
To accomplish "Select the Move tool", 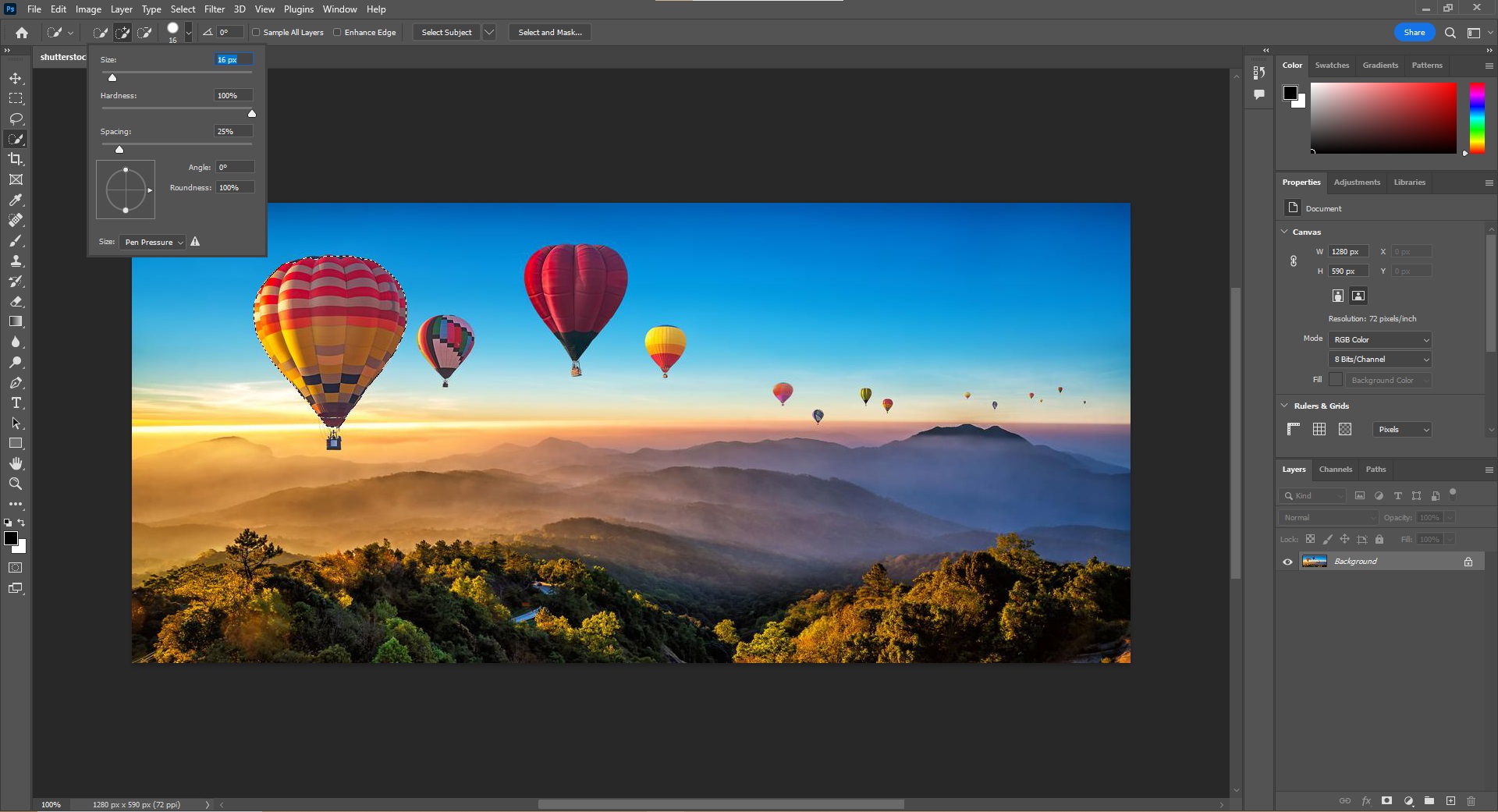I will coord(16,79).
